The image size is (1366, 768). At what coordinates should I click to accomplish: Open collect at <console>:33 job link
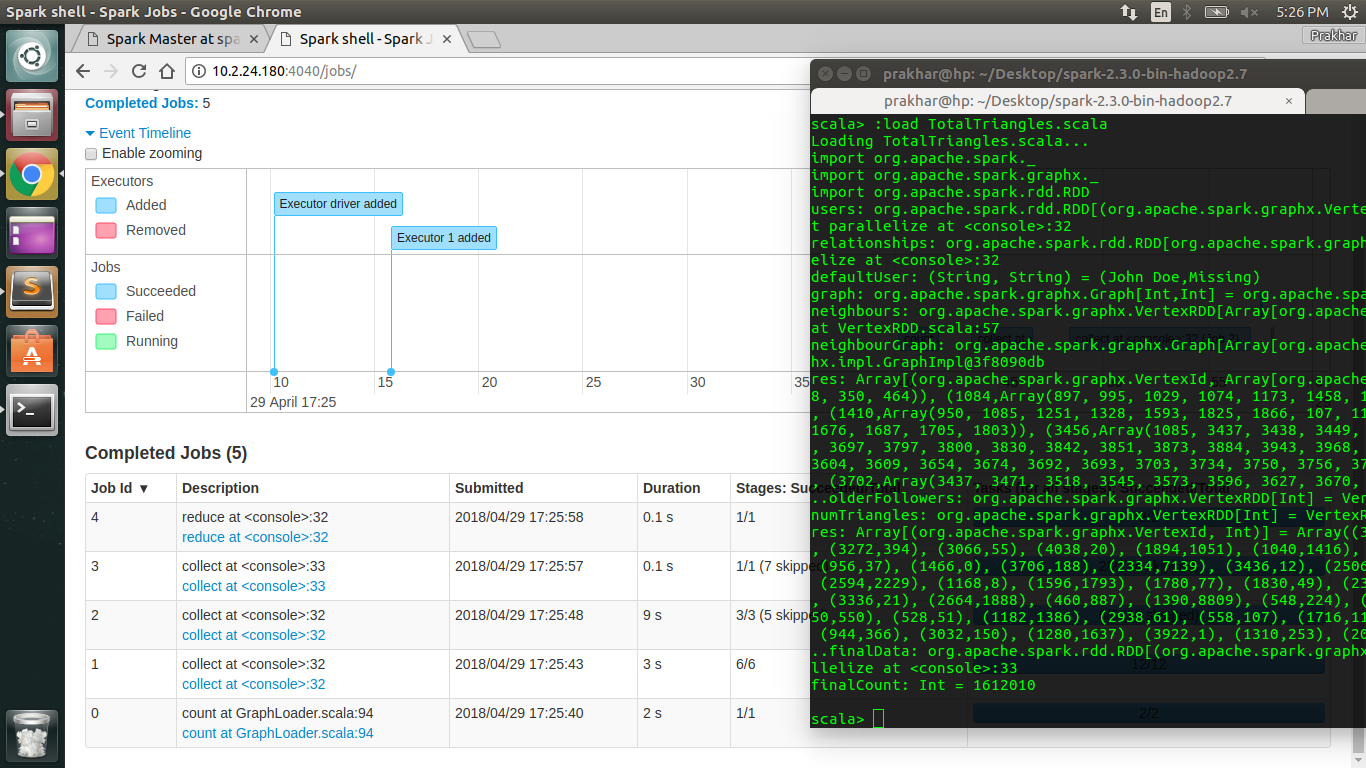pyautogui.click(x=254, y=586)
